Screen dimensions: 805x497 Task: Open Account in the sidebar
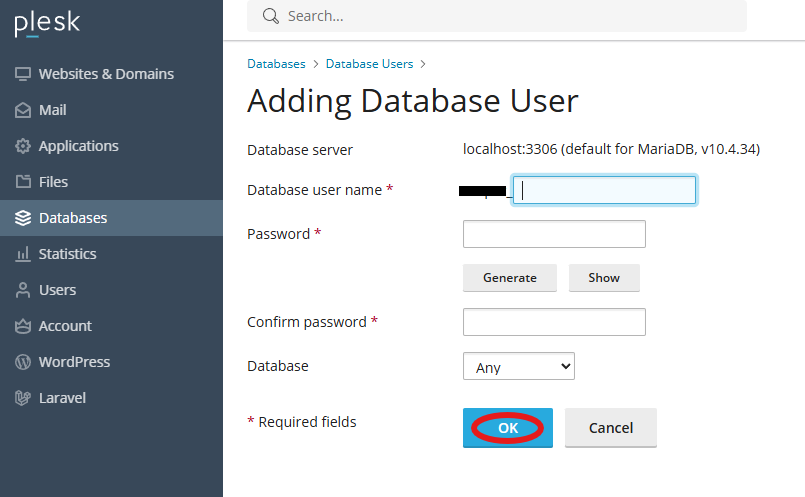click(x=111, y=326)
